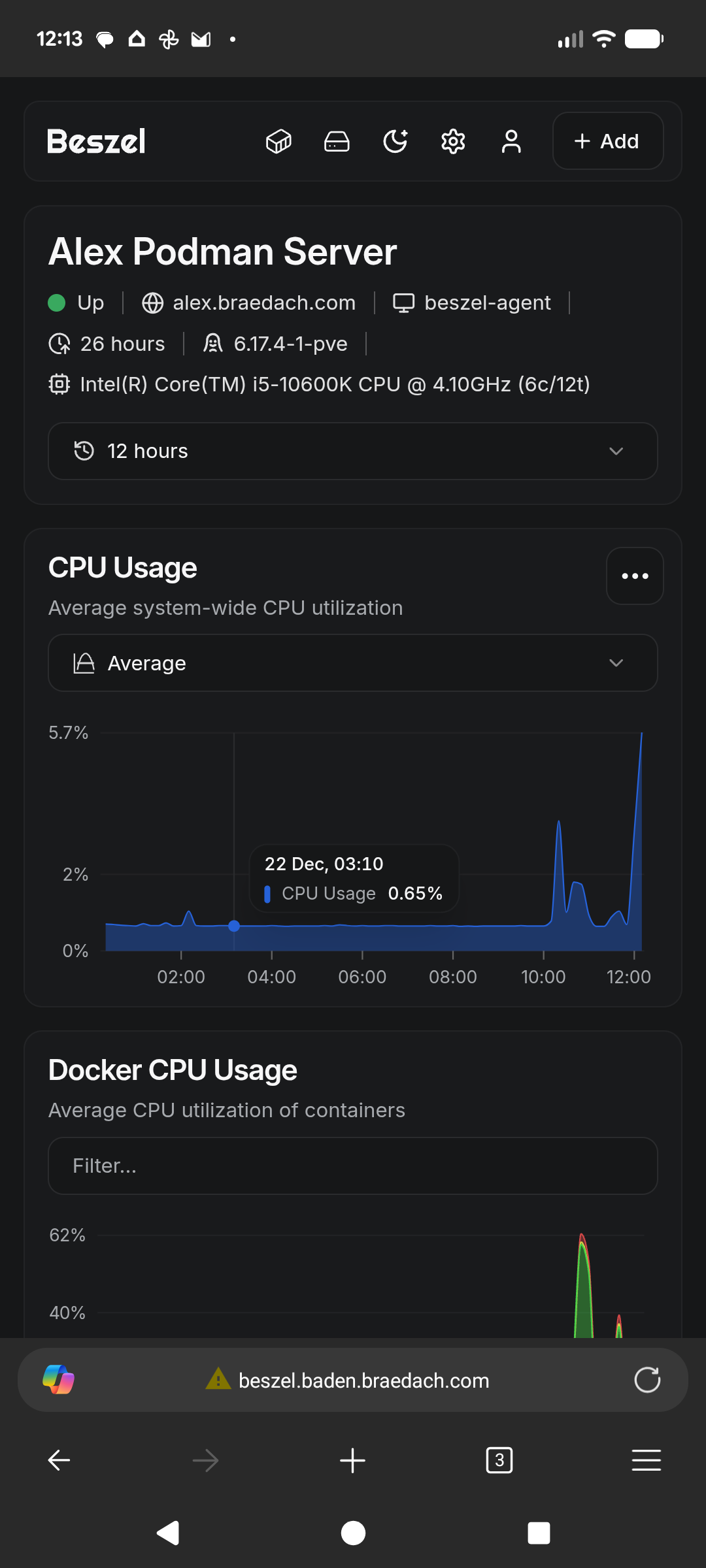
Task: Open Beszel settings gear
Action: pyautogui.click(x=453, y=141)
